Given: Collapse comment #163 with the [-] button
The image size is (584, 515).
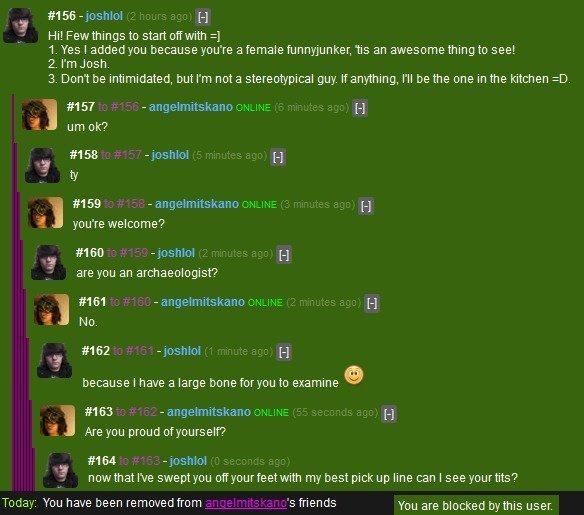Looking at the screenshot, I should click(389, 414).
